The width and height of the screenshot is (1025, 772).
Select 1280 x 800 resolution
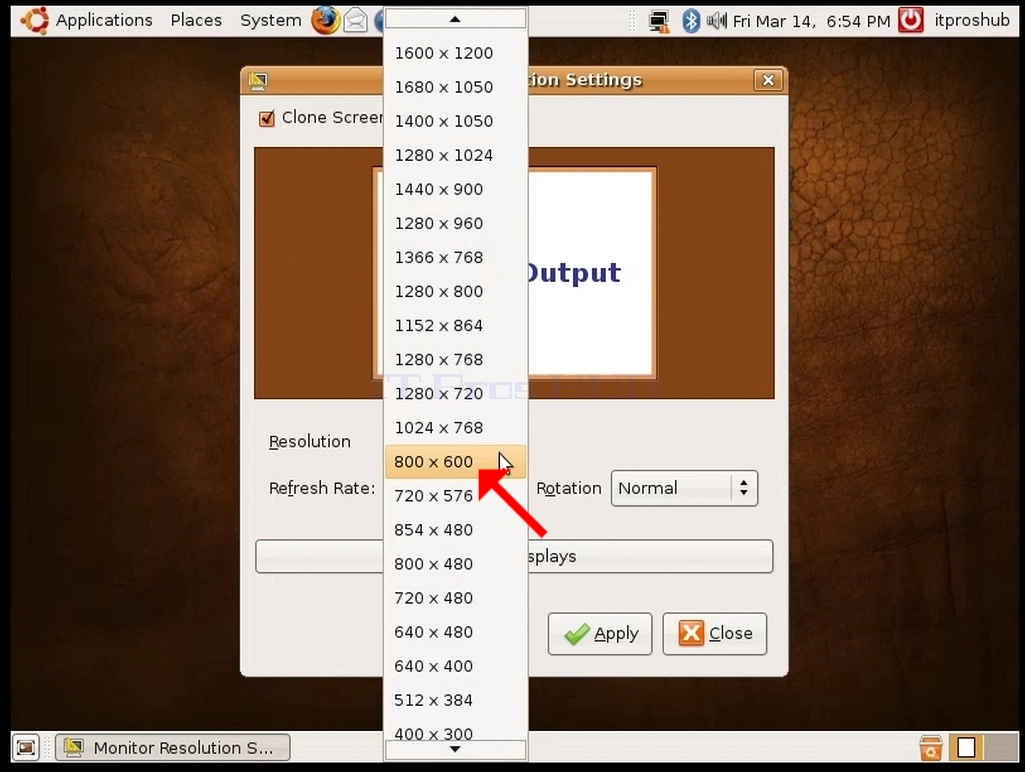[455, 291]
